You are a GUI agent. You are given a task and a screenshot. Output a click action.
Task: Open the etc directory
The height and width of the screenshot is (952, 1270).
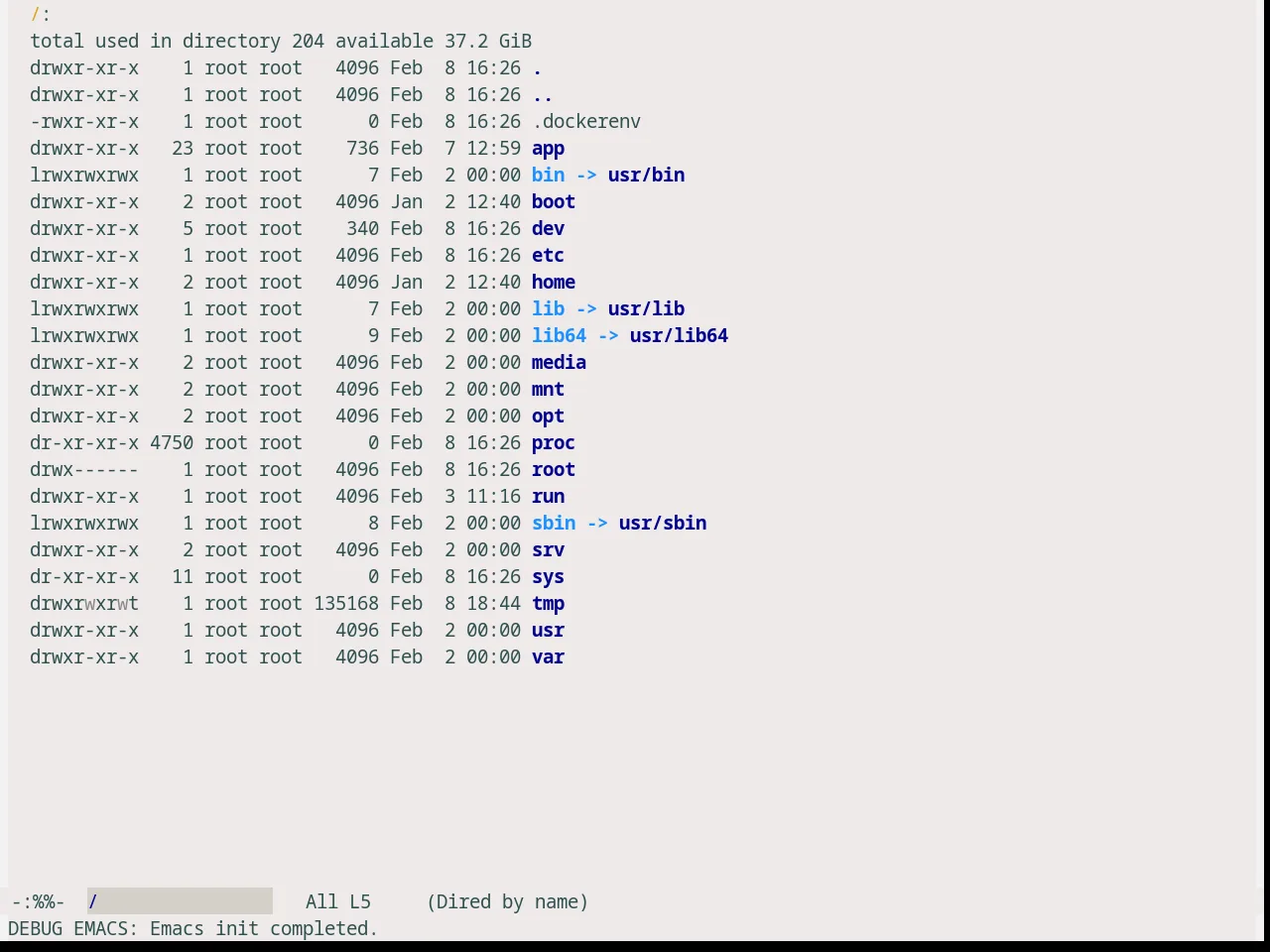pyautogui.click(x=548, y=256)
